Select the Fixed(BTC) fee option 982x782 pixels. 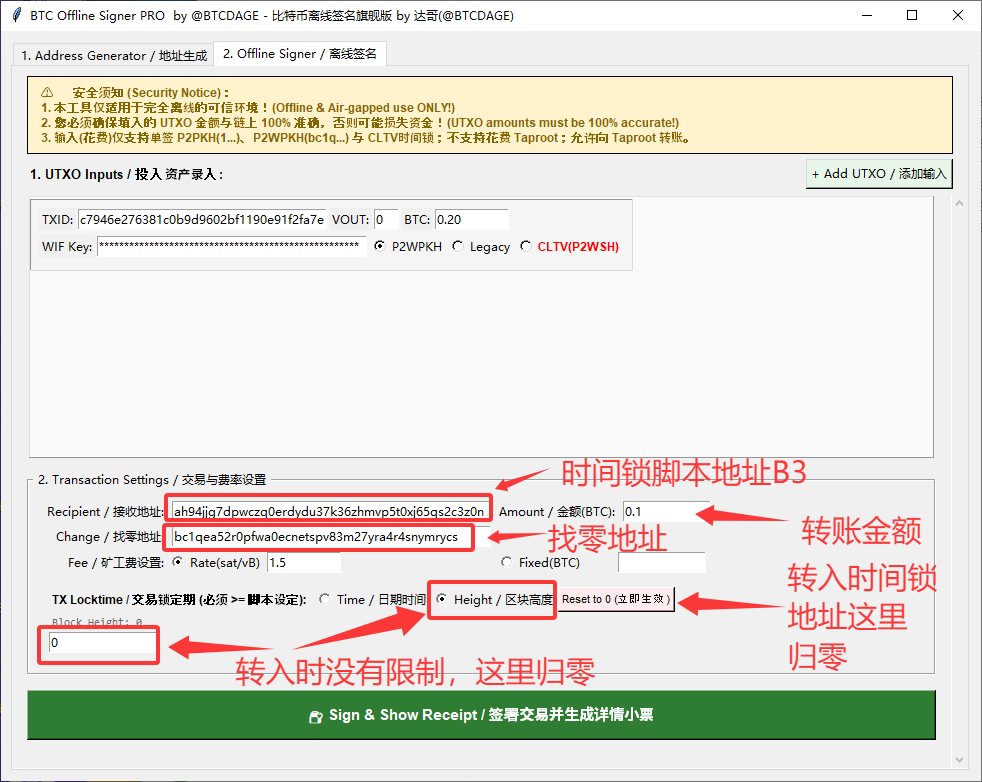click(x=506, y=562)
